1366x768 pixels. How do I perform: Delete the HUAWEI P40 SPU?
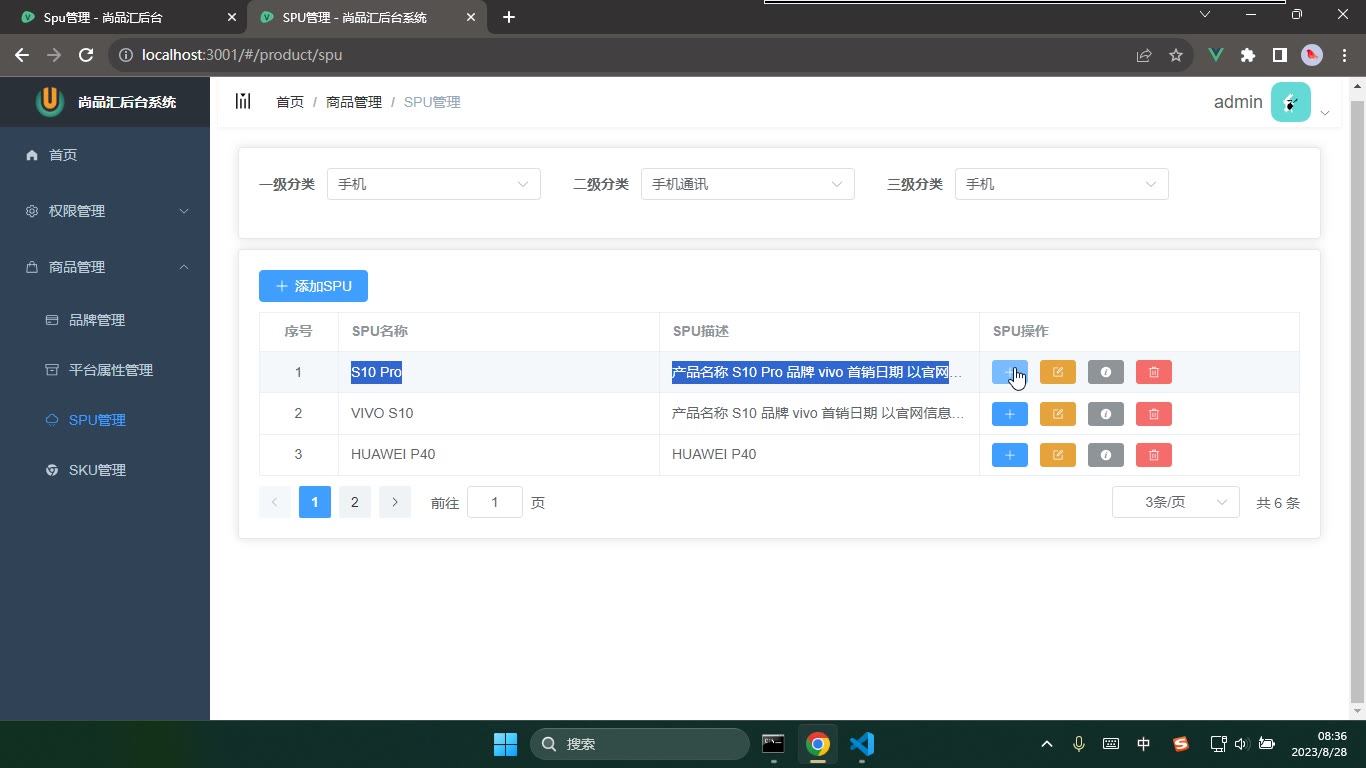(1153, 455)
